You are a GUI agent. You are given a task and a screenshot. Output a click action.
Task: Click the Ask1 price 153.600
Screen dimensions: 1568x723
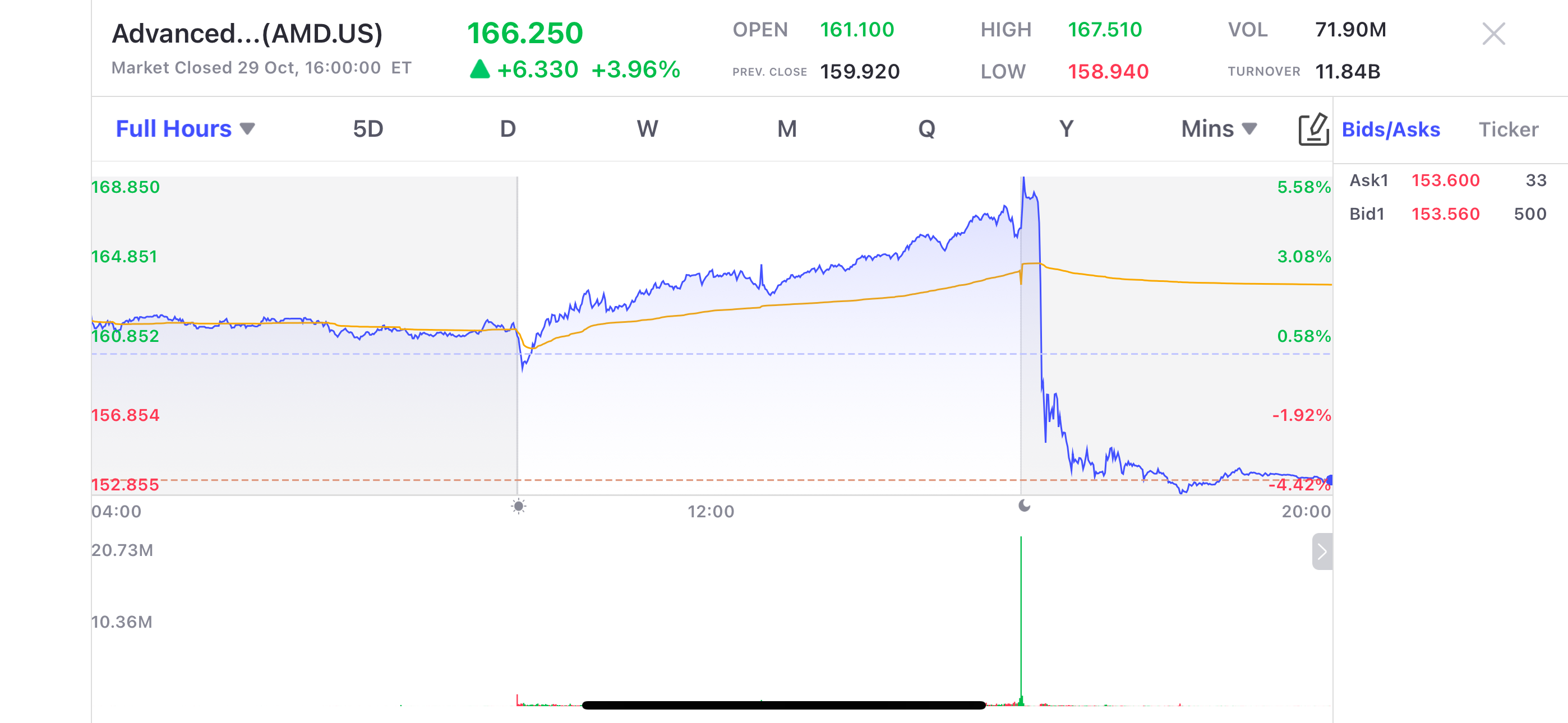1446,180
